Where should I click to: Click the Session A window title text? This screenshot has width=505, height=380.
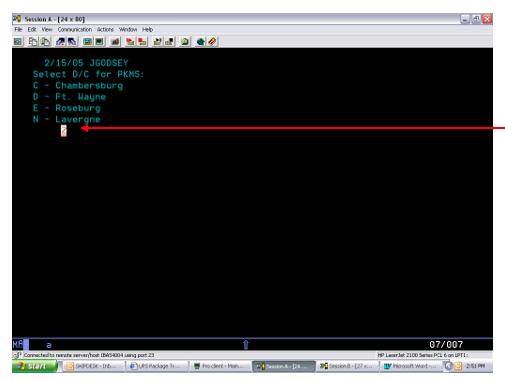tap(55, 19)
